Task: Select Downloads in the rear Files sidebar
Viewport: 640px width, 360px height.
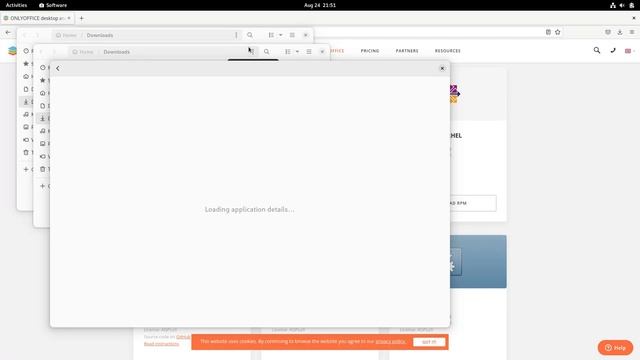Action: pos(26,102)
